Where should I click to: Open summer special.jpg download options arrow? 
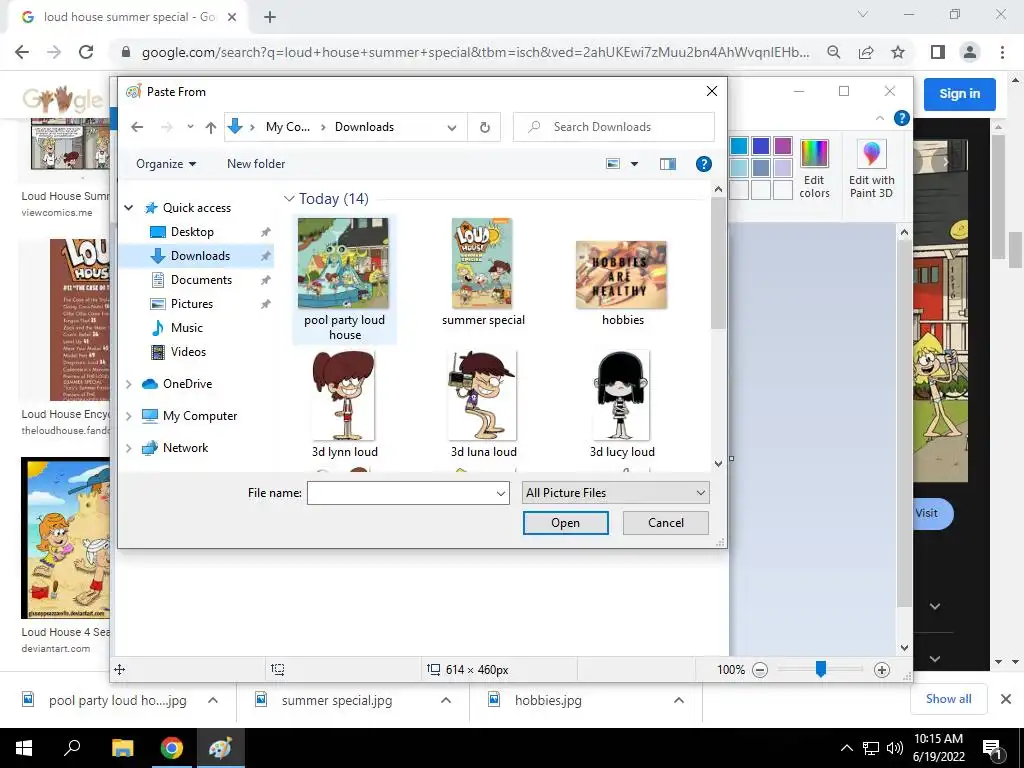446,700
